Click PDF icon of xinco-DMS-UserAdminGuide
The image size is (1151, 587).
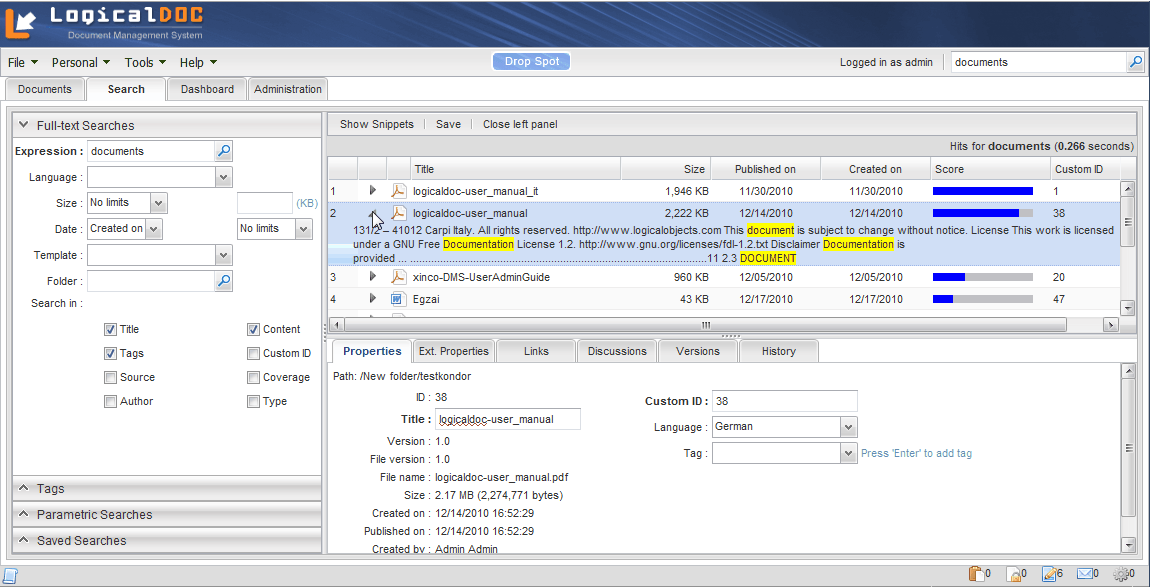(x=398, y=277)
